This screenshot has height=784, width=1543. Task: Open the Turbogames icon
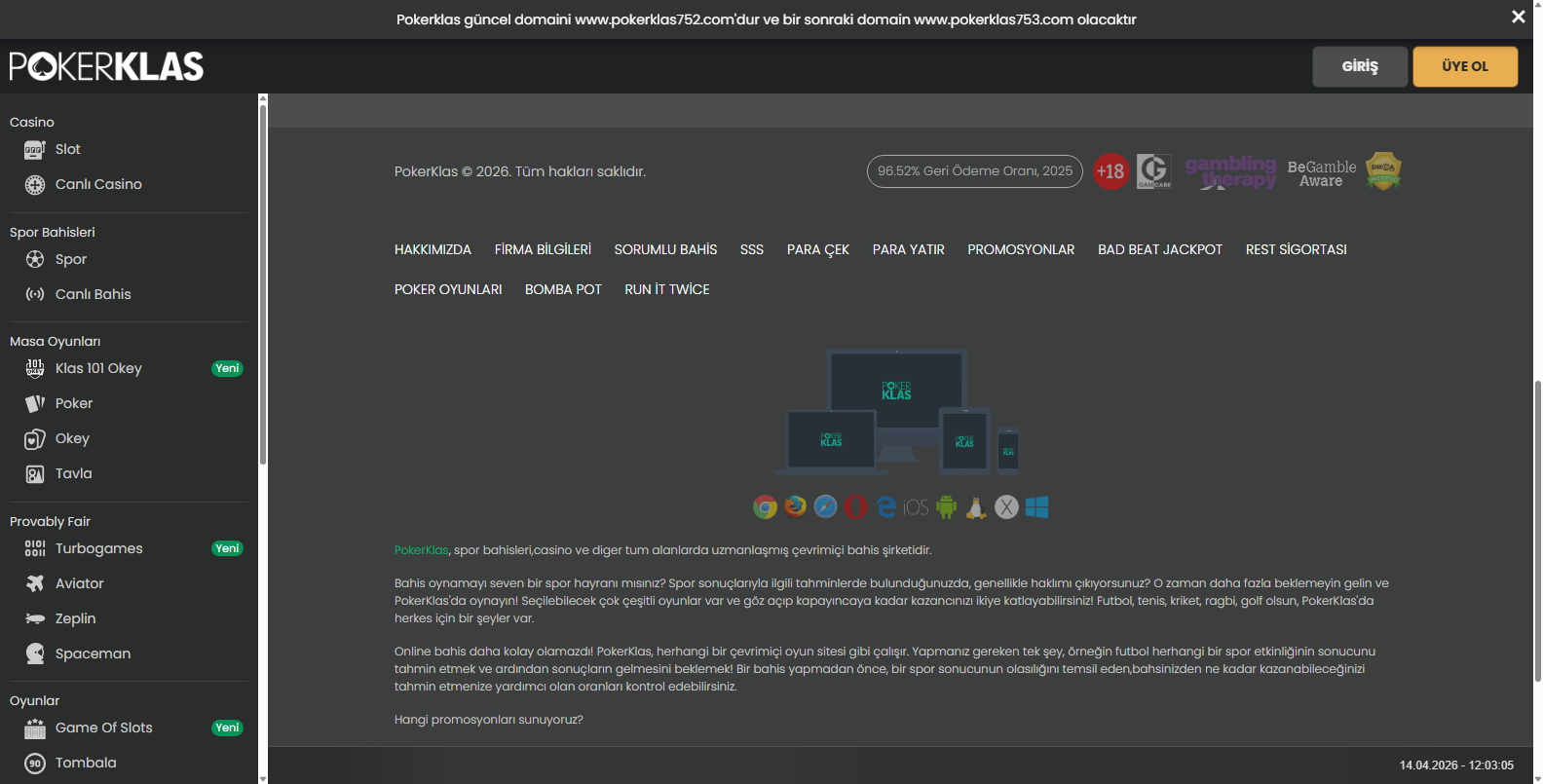tap(35, 548)
